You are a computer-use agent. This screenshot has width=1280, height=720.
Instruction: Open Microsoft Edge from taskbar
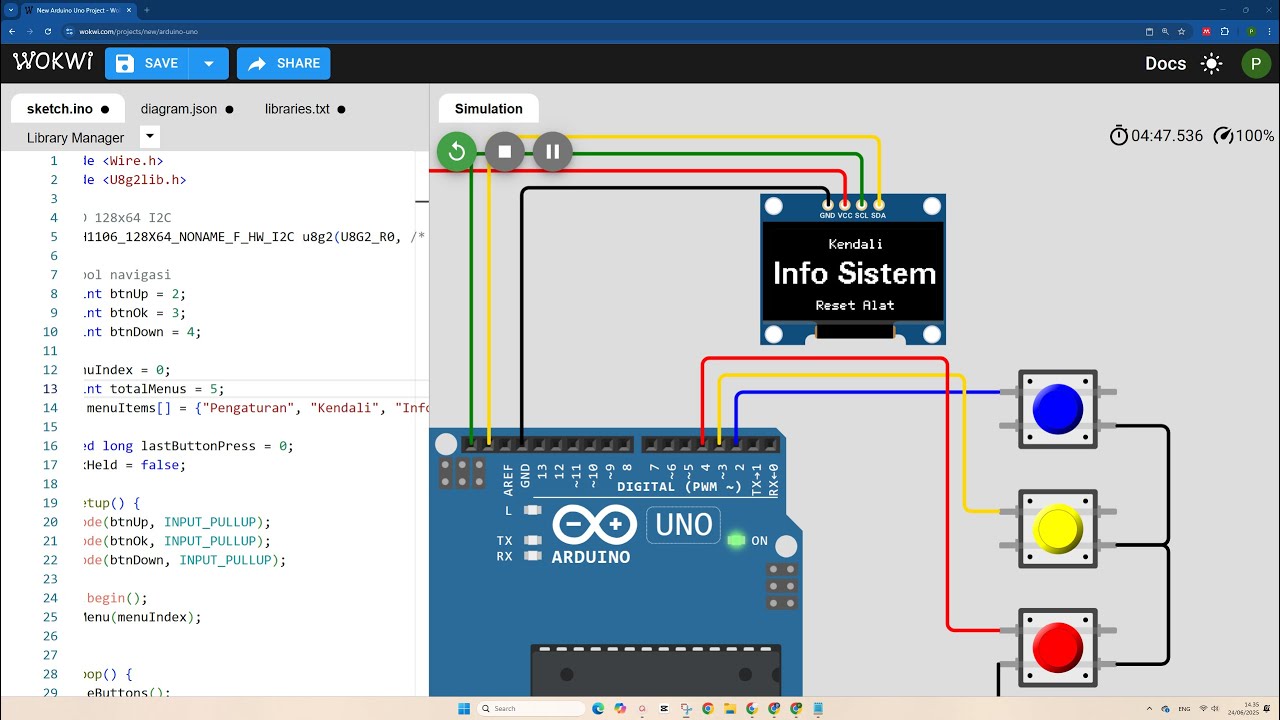pos(598,708)
